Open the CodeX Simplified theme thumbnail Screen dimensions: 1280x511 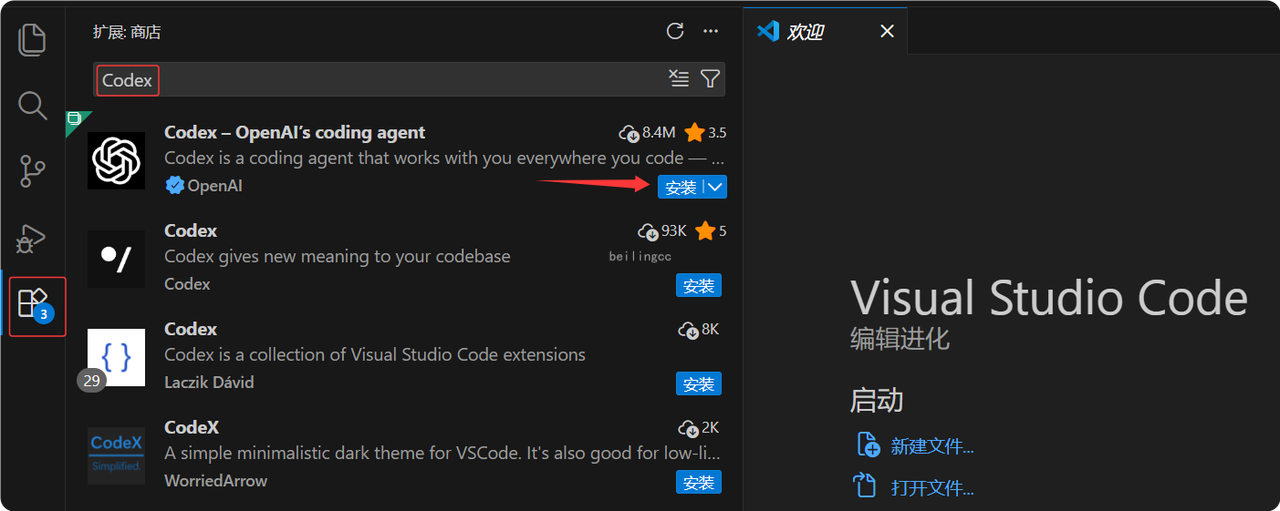[117, 455]
